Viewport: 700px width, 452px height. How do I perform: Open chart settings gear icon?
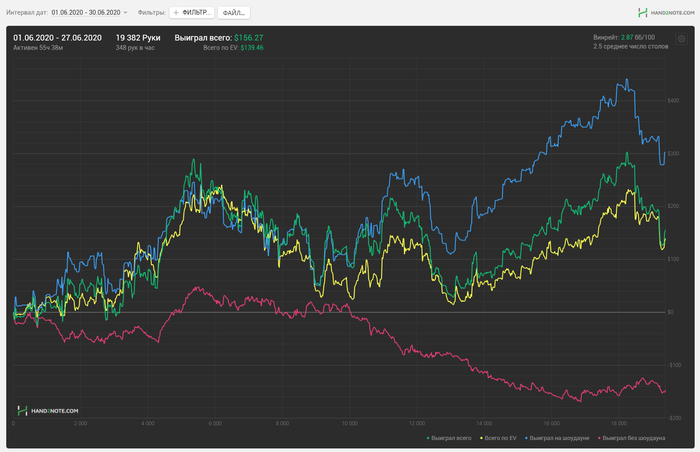681,39
